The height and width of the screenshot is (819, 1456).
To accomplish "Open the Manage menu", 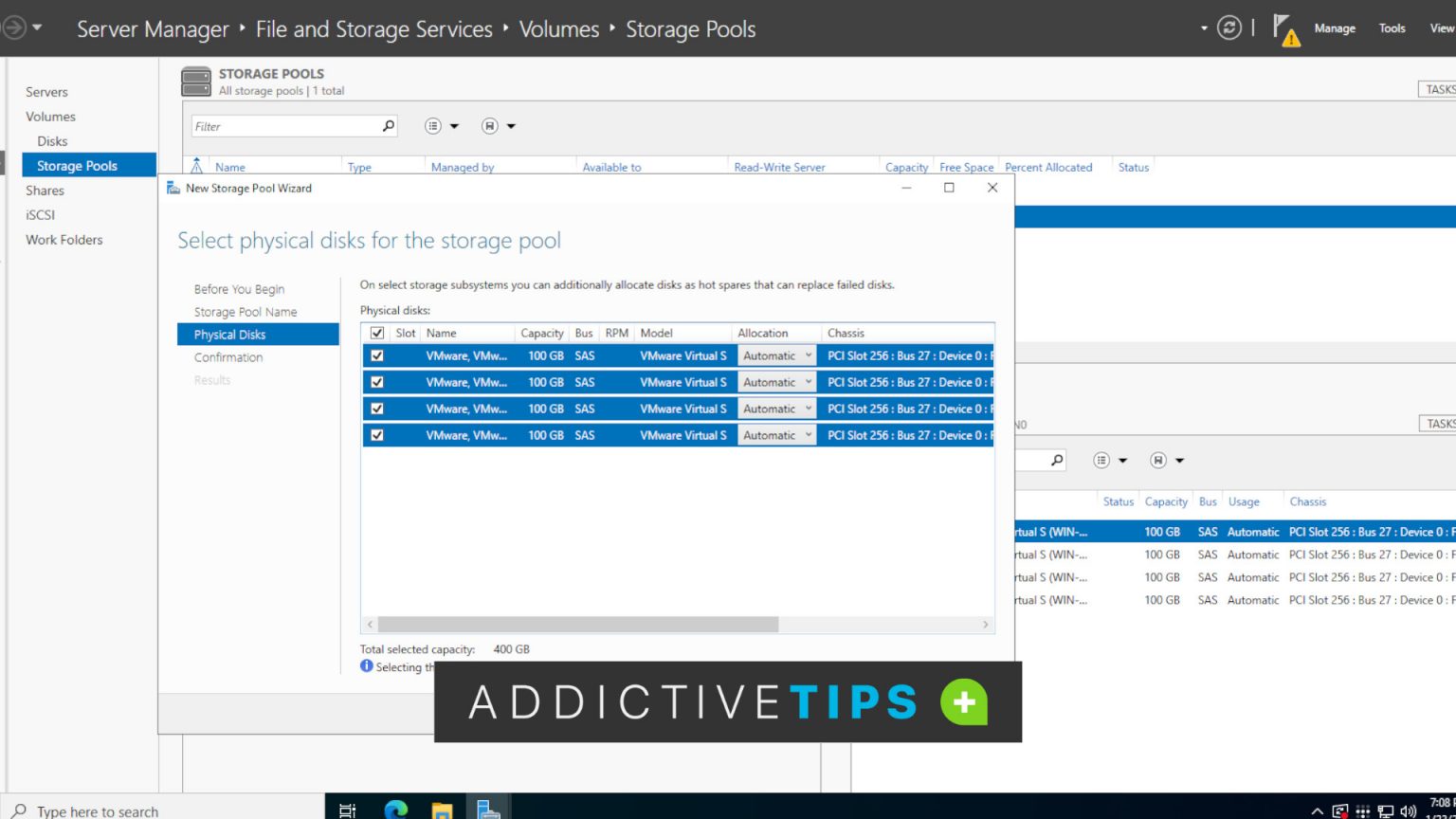I will 1335,28.
